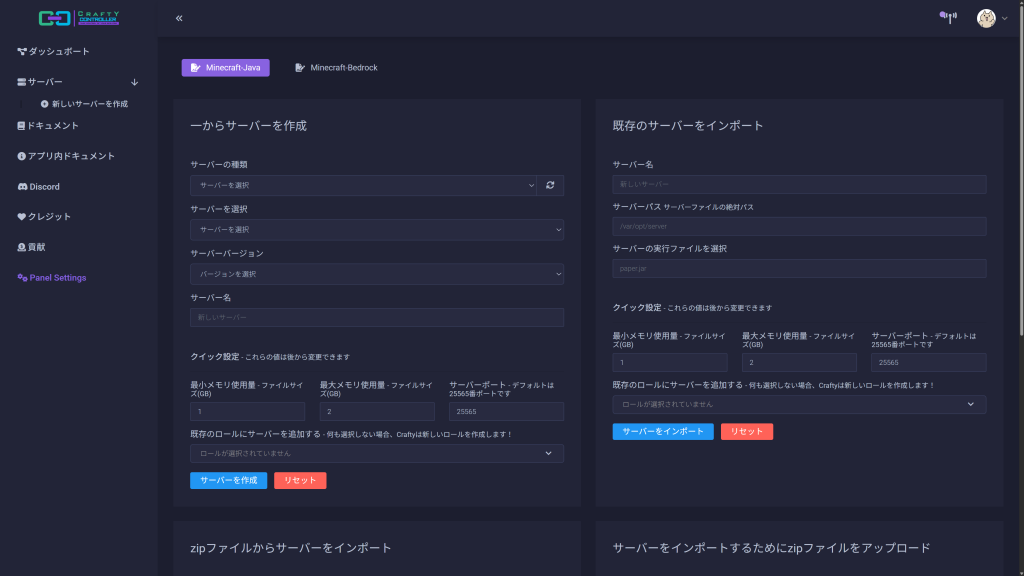Open the サーバーバージョン dropdown
This screenshot has width=1024, height=576.
tap(376, 274)
